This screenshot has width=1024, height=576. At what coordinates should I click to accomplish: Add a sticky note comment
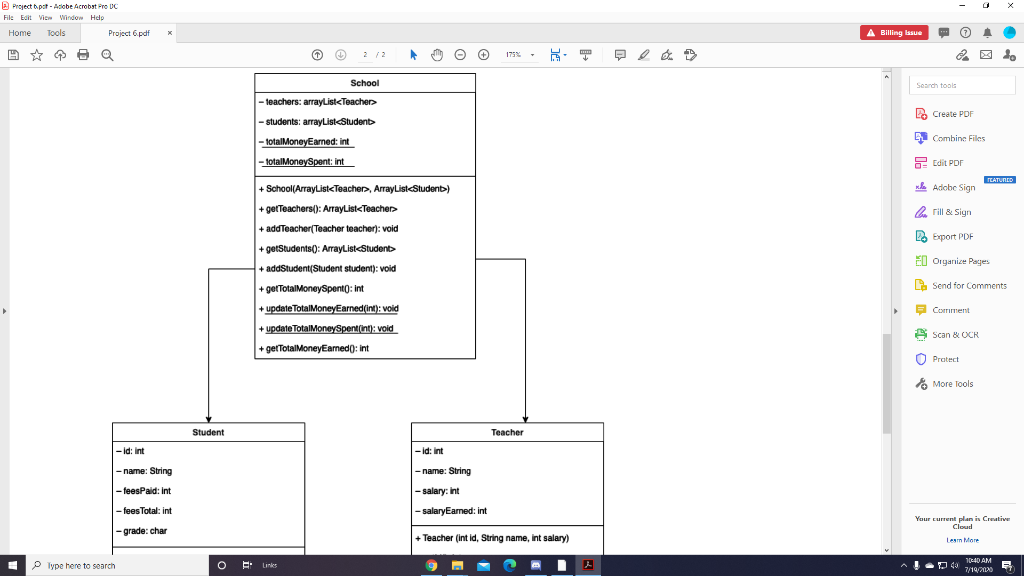[620, 55]
